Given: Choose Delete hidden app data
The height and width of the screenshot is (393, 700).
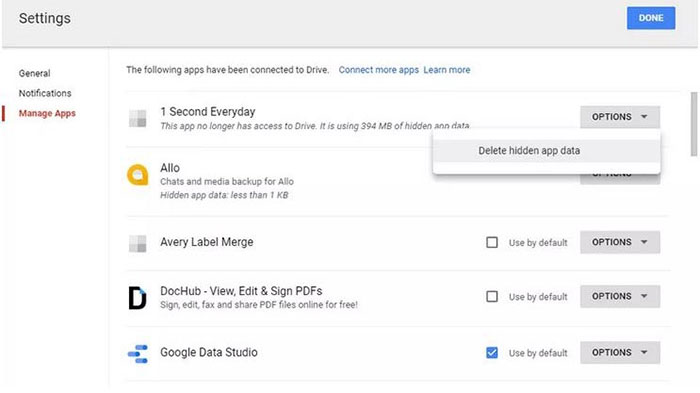Looking at the screenshot, I should coord(546,151).
